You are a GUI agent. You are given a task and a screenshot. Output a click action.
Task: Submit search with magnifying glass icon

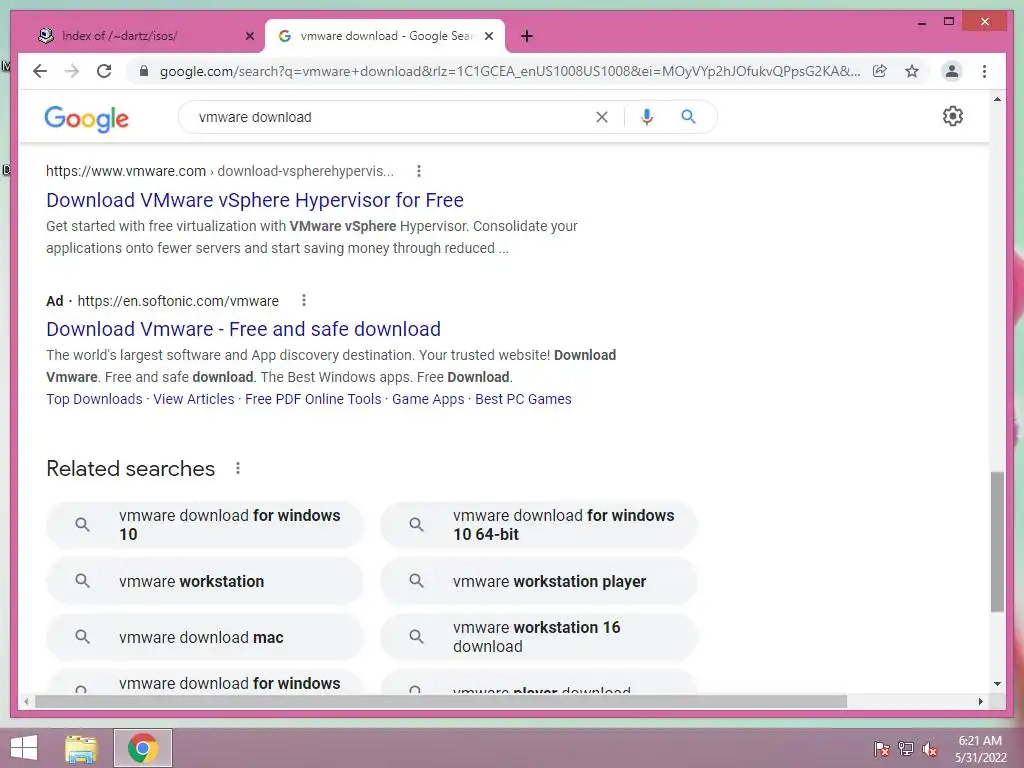688,117
